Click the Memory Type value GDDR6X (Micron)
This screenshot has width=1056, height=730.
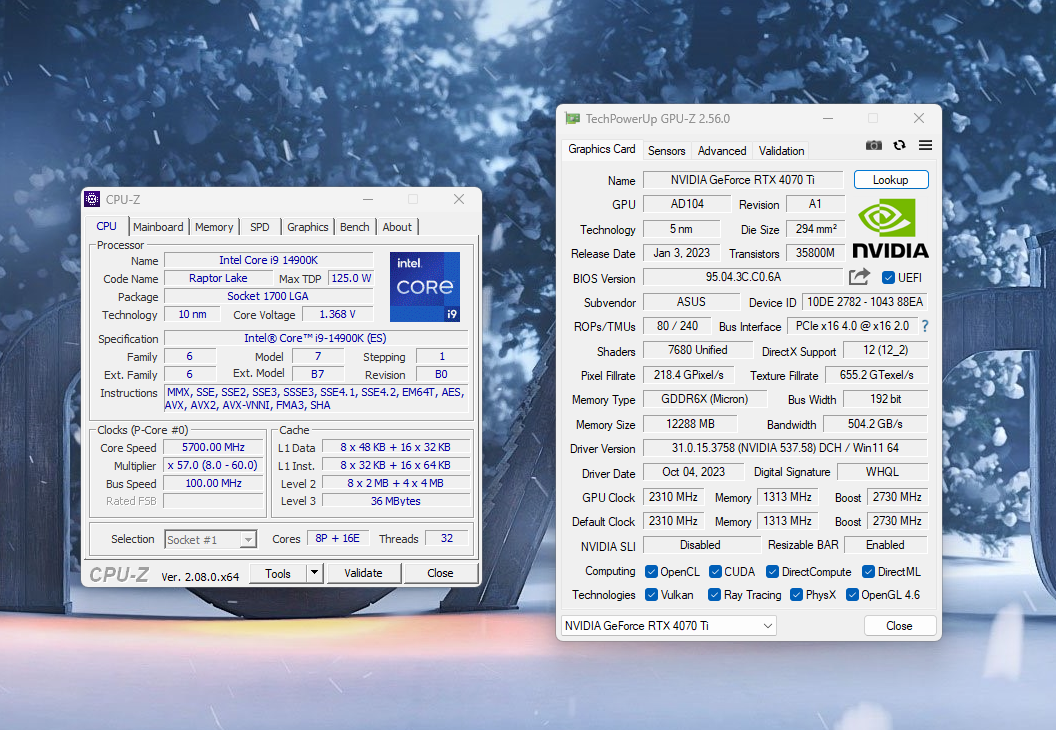coord(705,399)
